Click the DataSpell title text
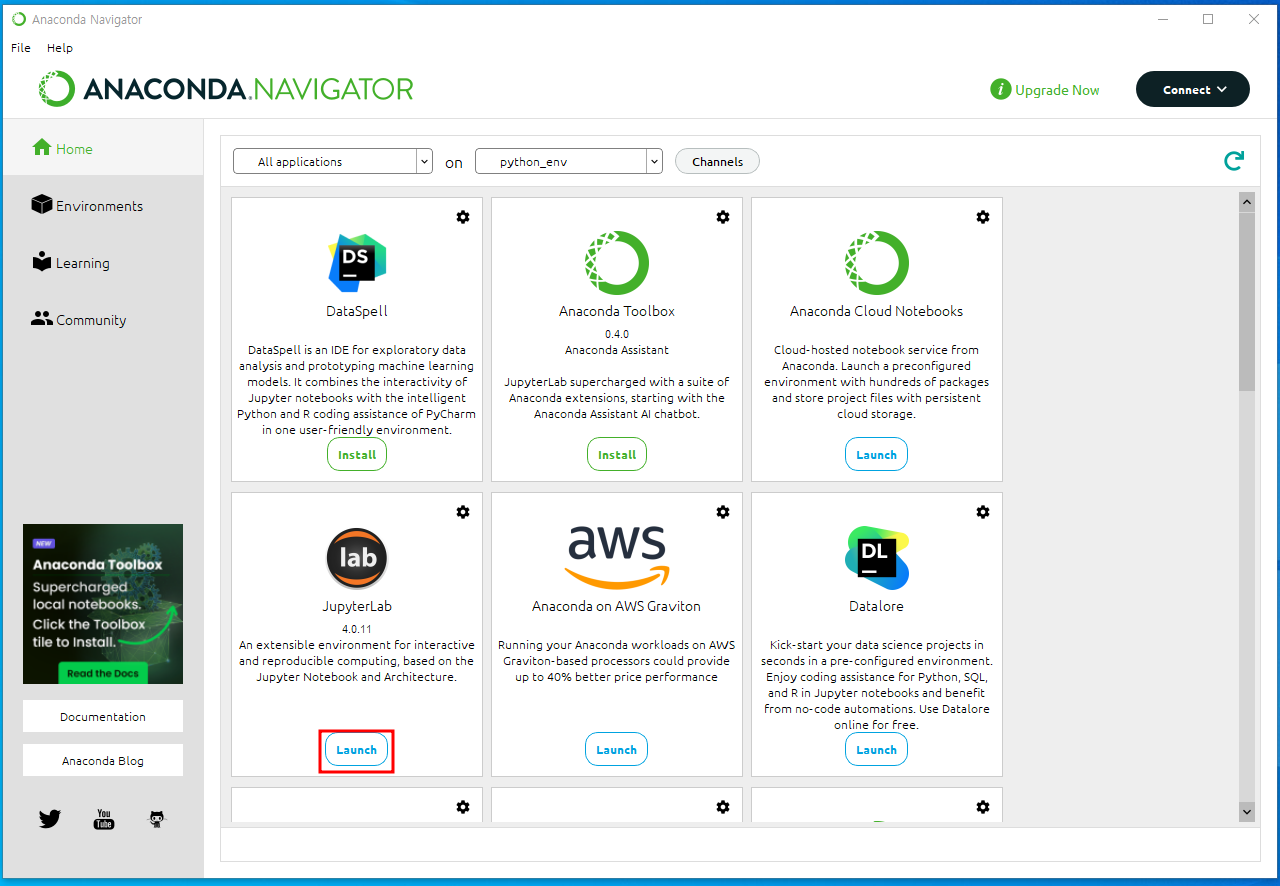 click(357, 311)
